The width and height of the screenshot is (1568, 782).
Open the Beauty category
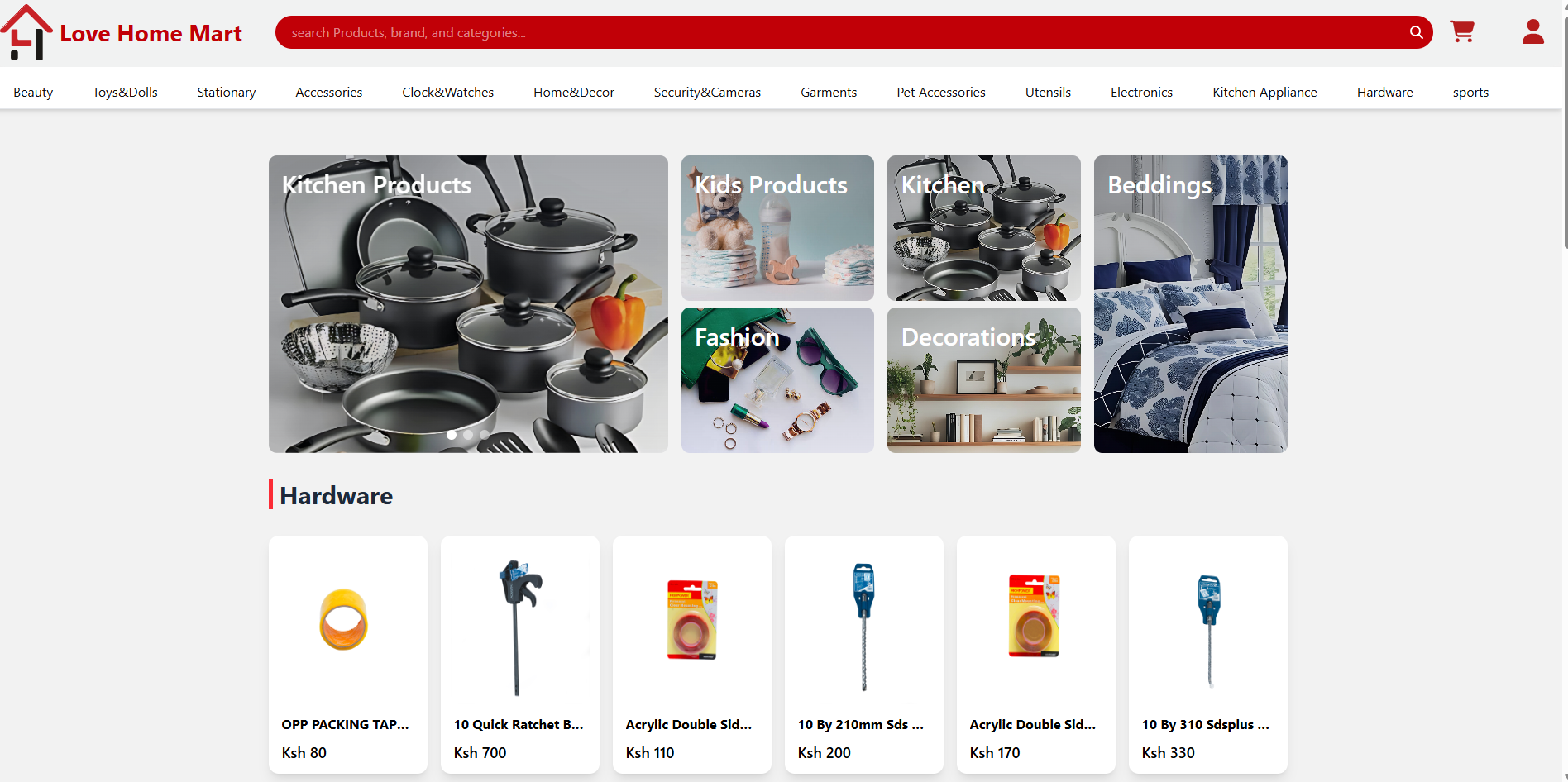tap(33, 93)
